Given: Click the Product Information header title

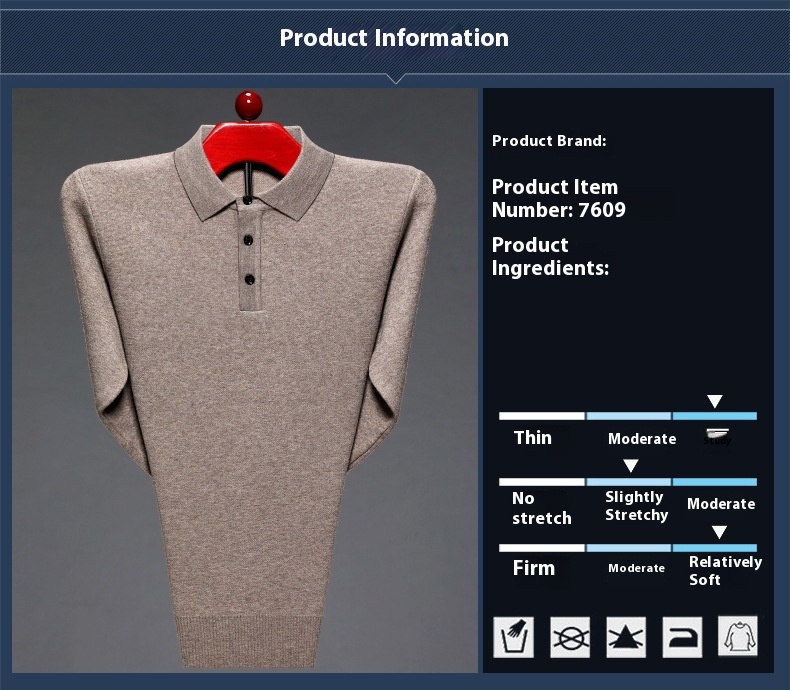Looking at the screenshot, I should [394, 38].
